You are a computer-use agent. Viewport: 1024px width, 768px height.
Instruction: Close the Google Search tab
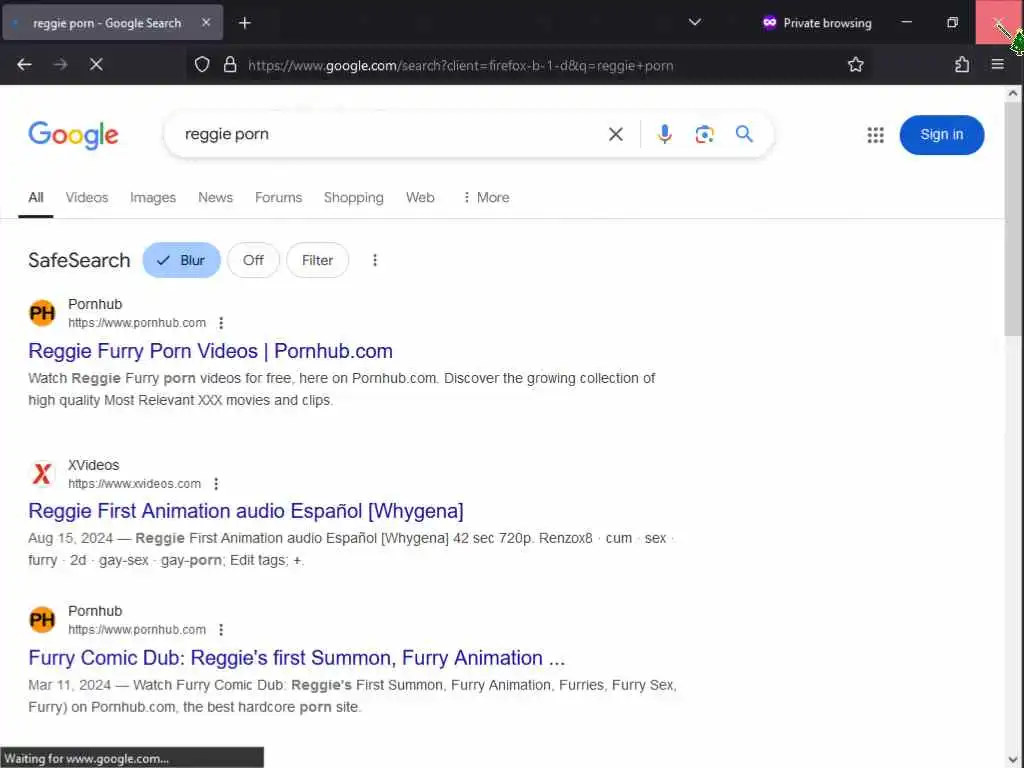pos(206,22)
